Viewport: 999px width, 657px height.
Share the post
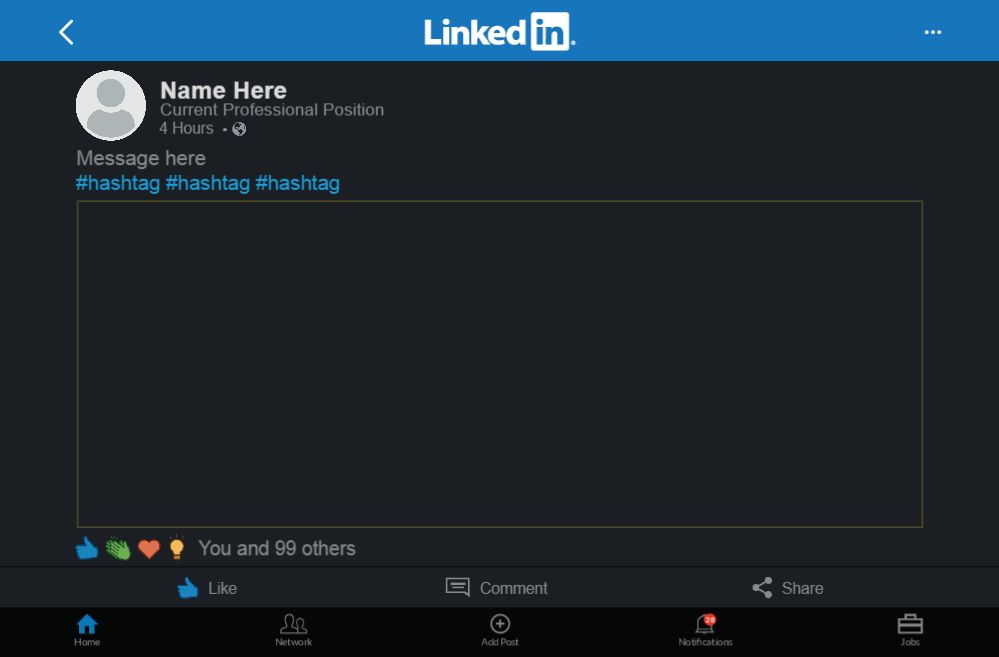788,588
